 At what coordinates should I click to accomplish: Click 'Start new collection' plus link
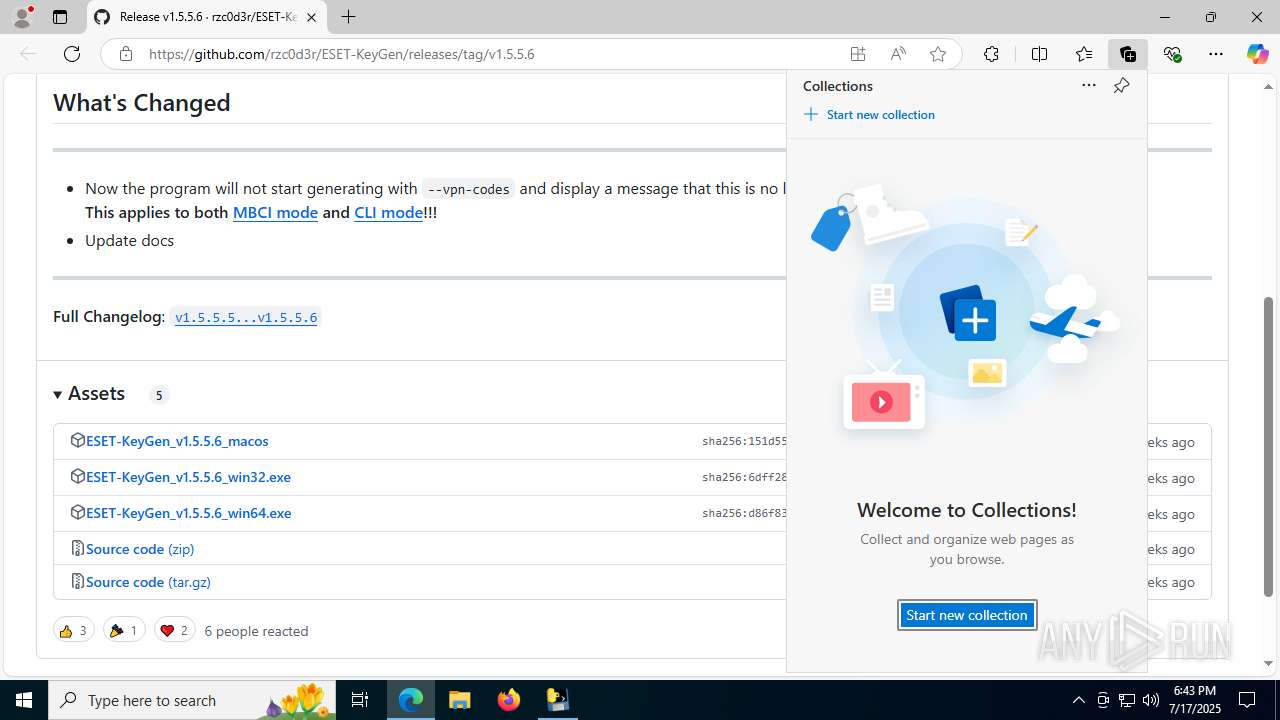click(869, 115)
